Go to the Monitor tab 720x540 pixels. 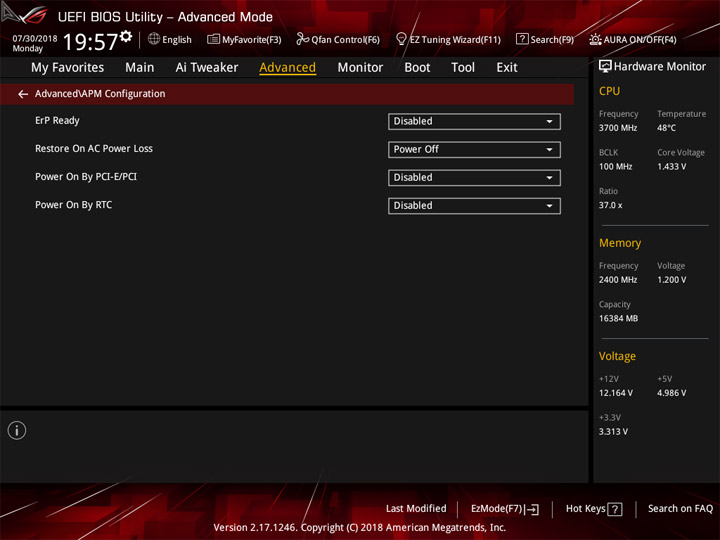point(360,68)
